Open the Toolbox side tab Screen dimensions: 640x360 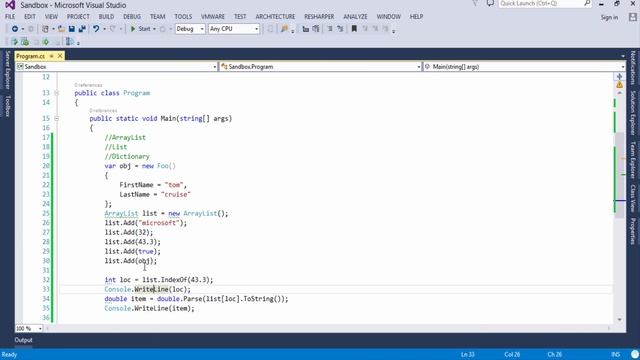(7, 106)
